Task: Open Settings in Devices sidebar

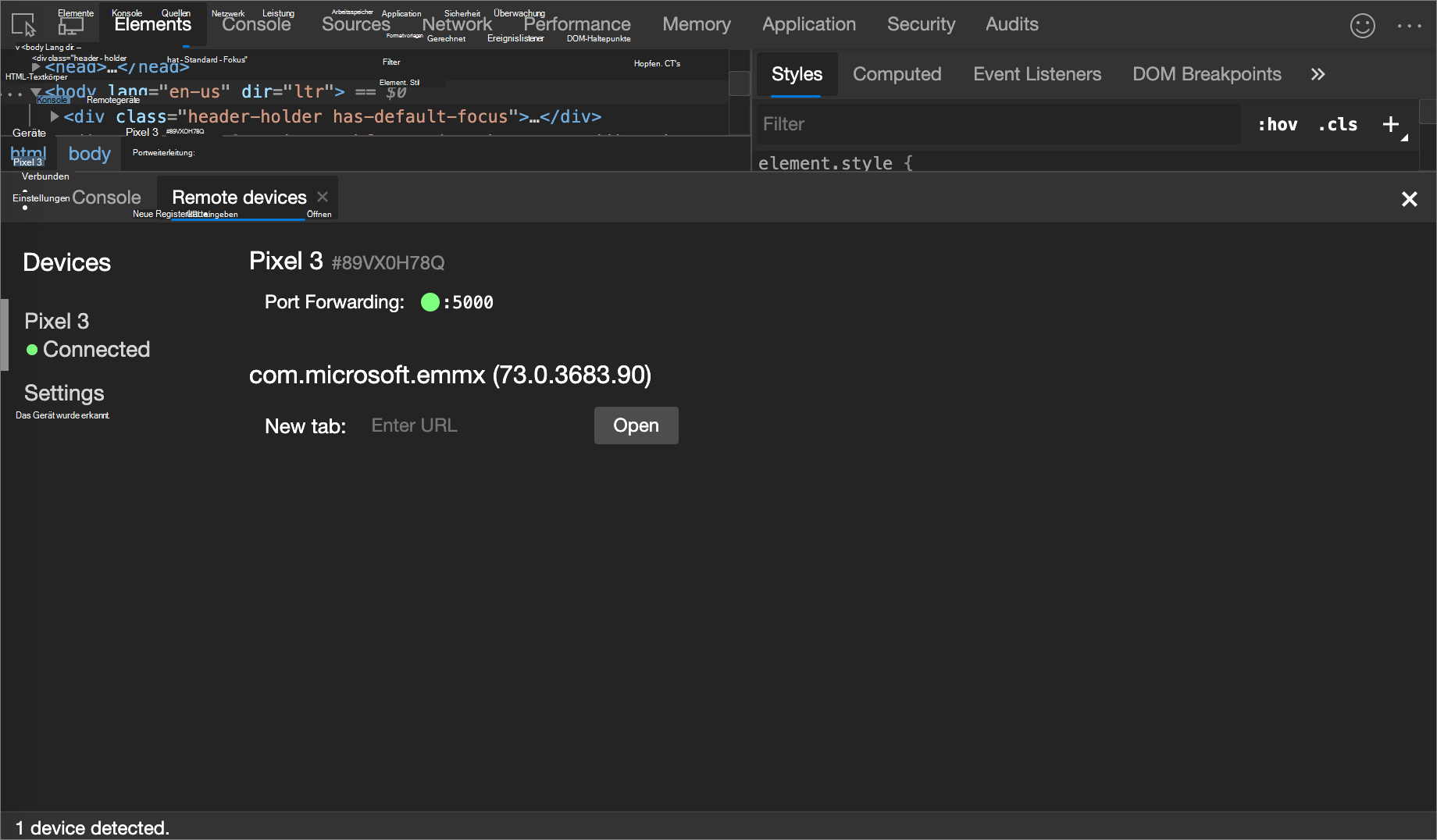Action: click(x=64, y=393)
